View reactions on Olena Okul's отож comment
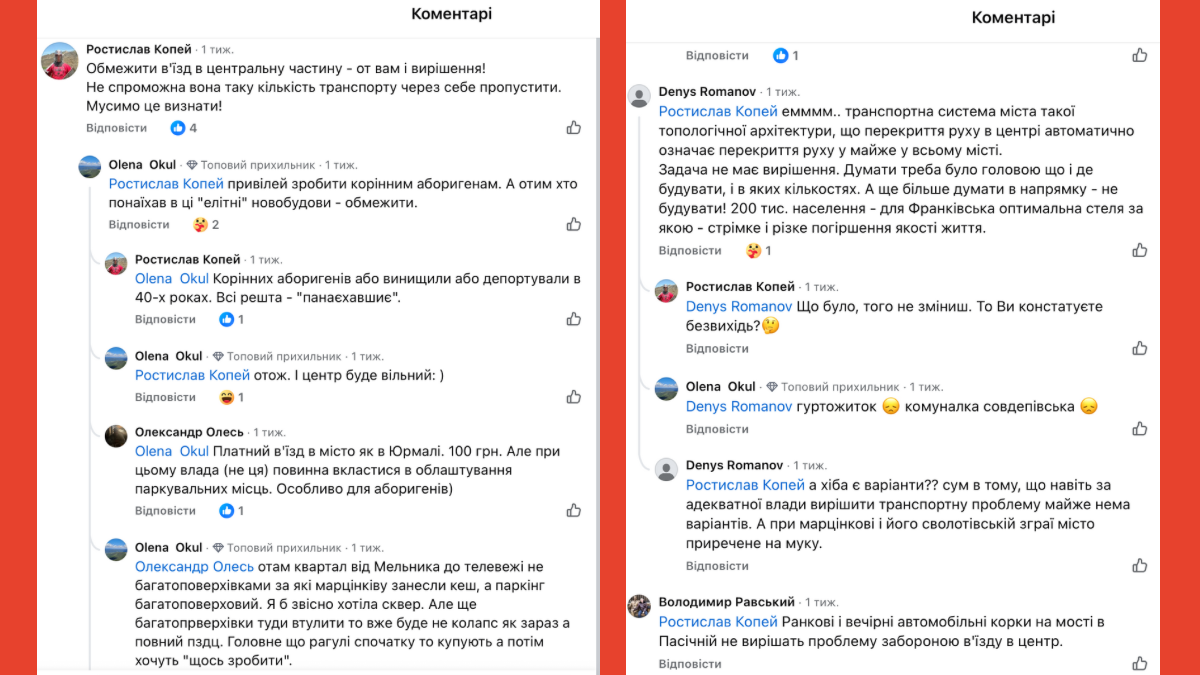The width and height of the screenshot is (1200, 675). (x=233, y=397)
